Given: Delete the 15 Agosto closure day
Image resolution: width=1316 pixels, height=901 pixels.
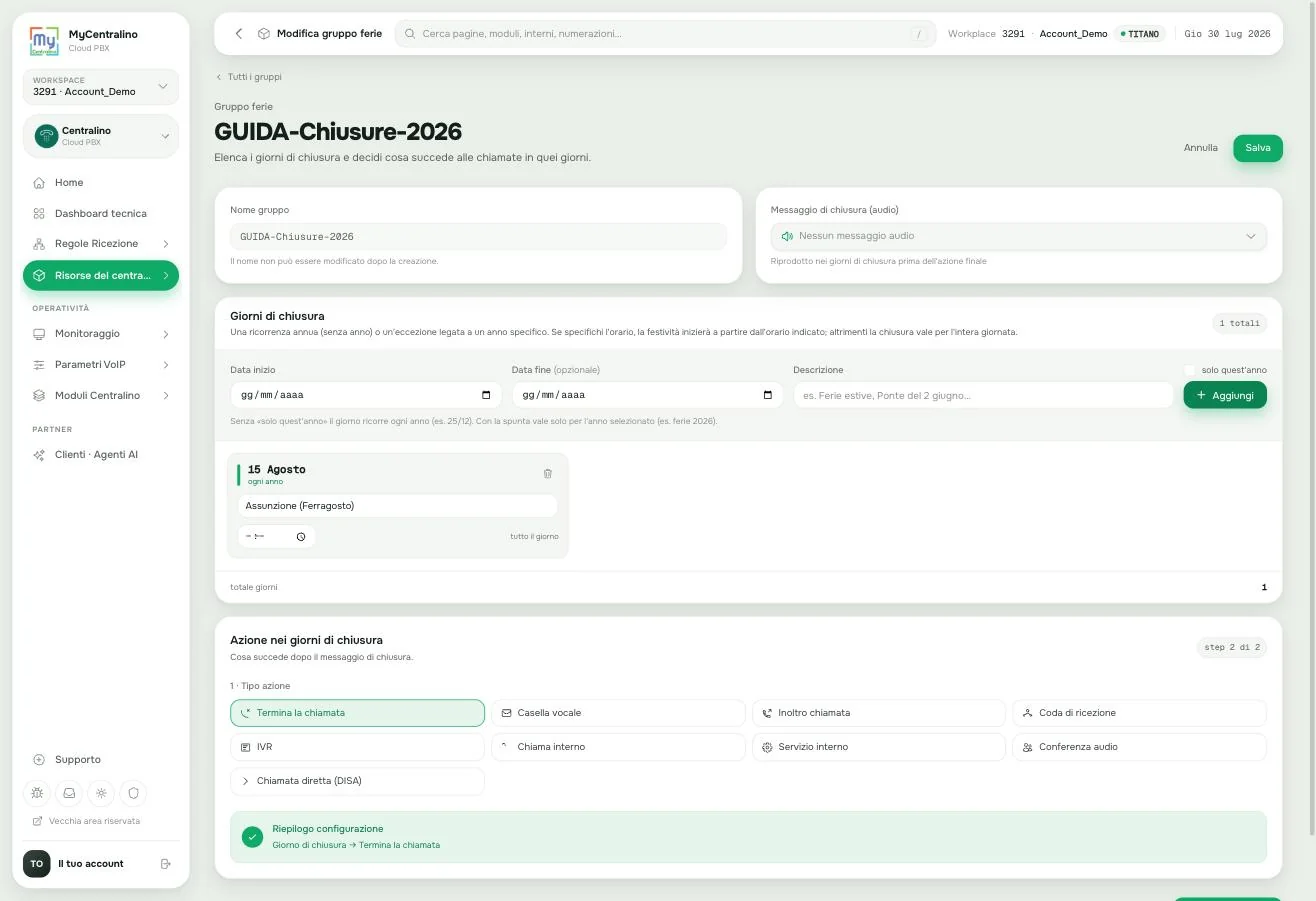Looking at the screenshot, I should click(547, 474).
